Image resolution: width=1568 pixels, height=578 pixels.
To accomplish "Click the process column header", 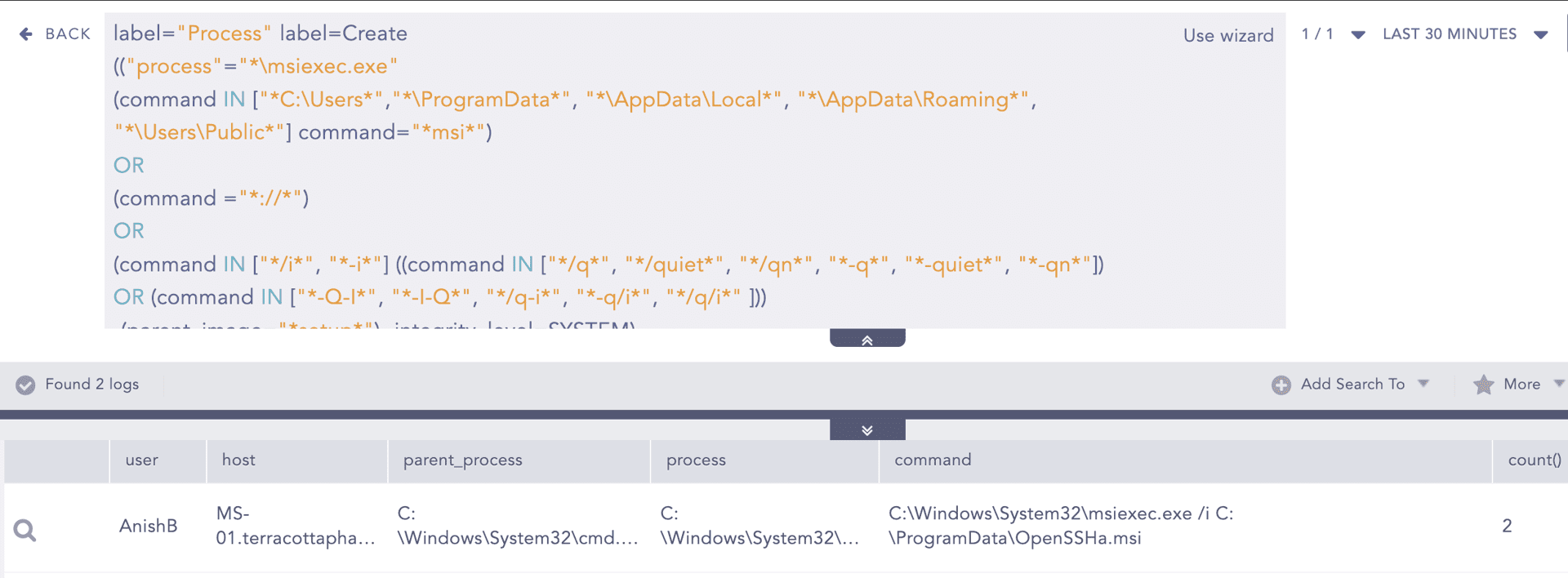I will (696, 460).
